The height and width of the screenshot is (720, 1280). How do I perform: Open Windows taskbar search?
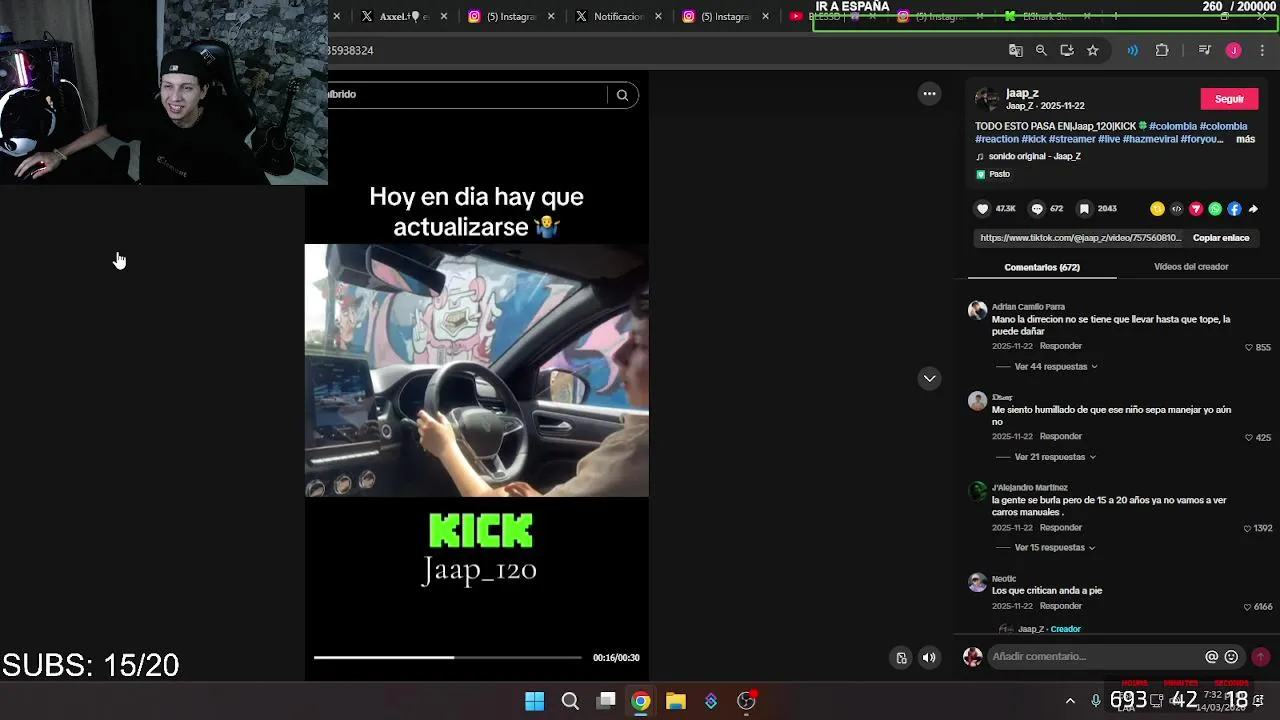tap(570, 701)
